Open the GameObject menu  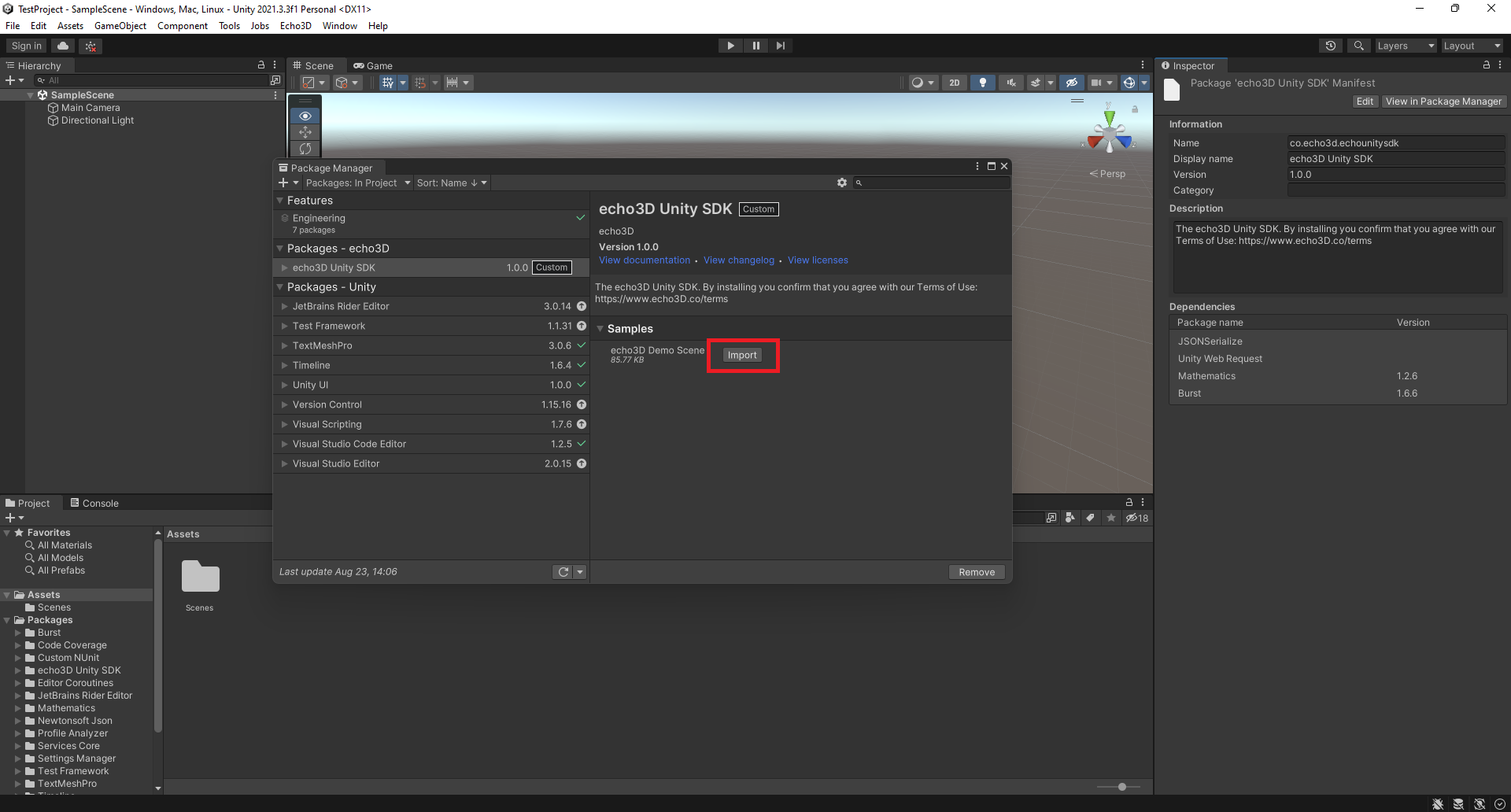point(120,26)
